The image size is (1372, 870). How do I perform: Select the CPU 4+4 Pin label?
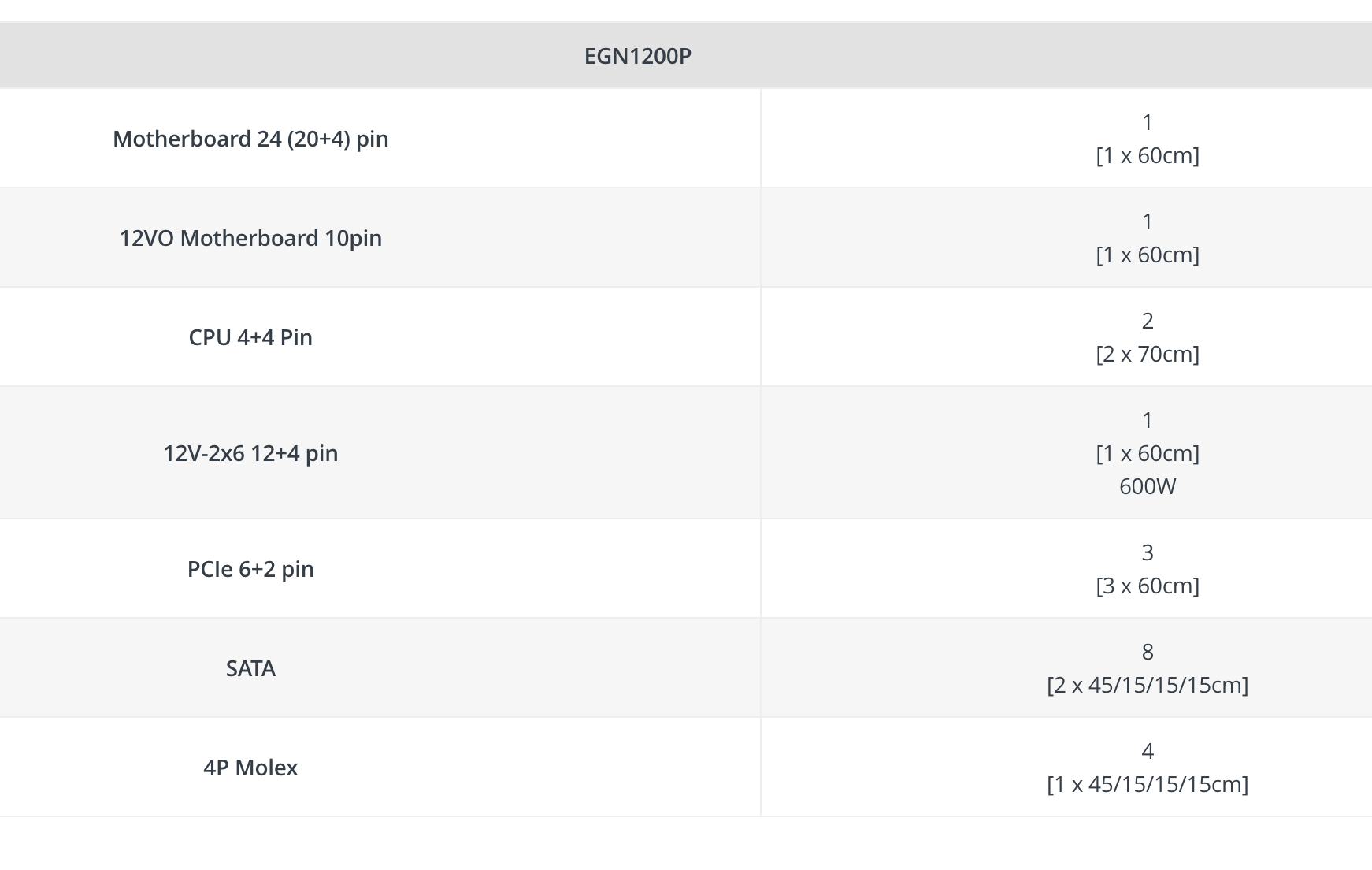coord(250,337)
